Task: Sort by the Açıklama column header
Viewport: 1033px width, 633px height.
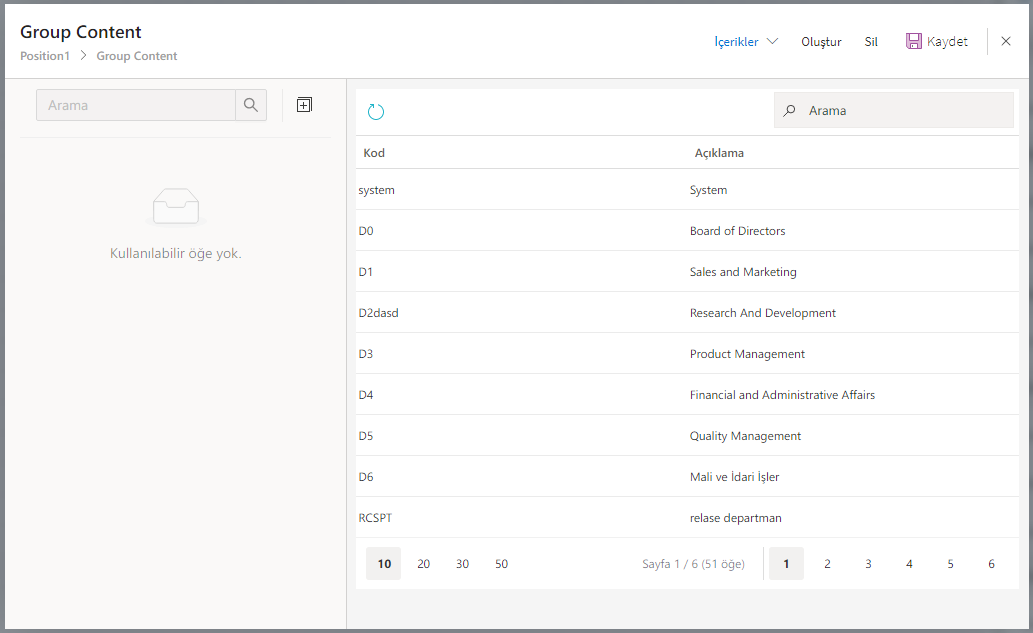Action: (719, 153)
